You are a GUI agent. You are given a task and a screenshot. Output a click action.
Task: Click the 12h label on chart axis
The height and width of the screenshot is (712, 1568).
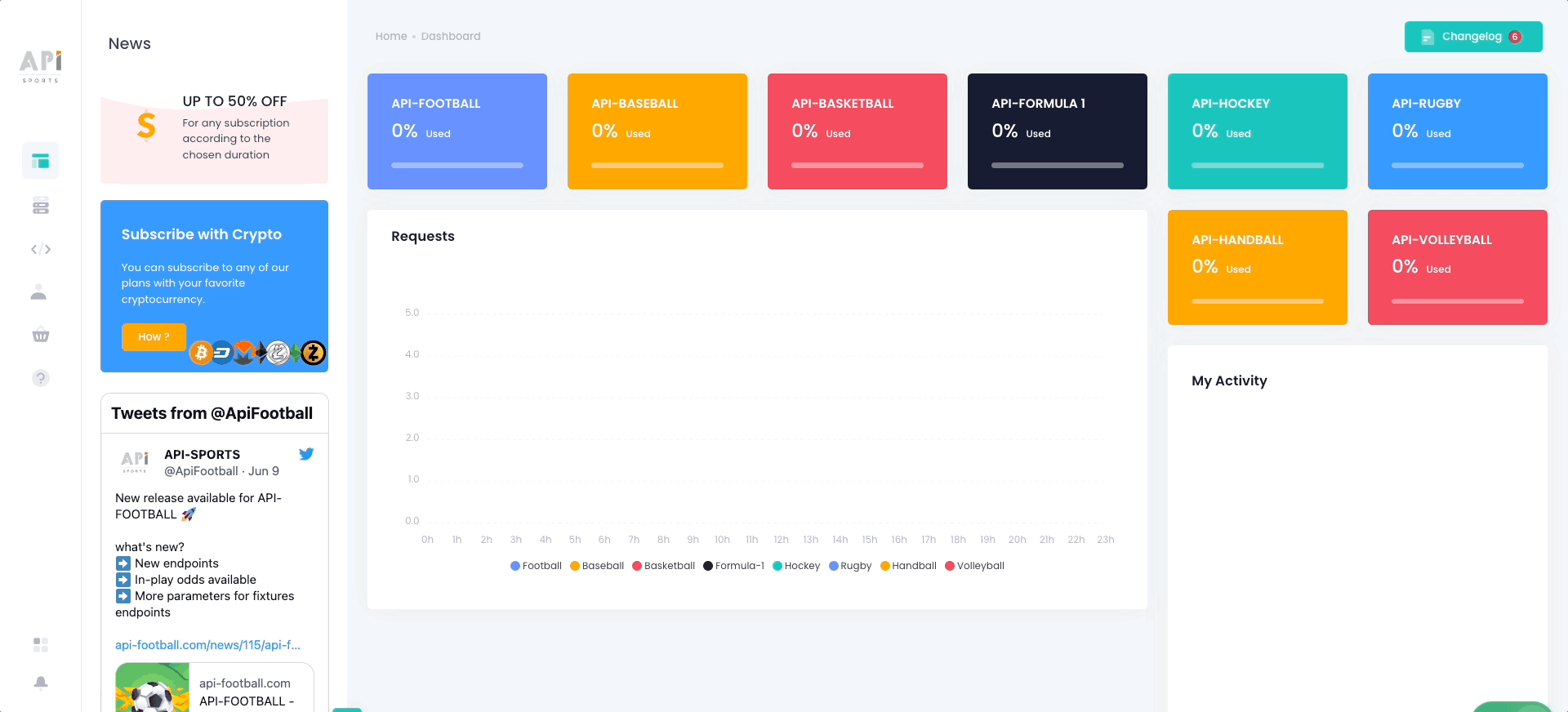tap(782, 540)
